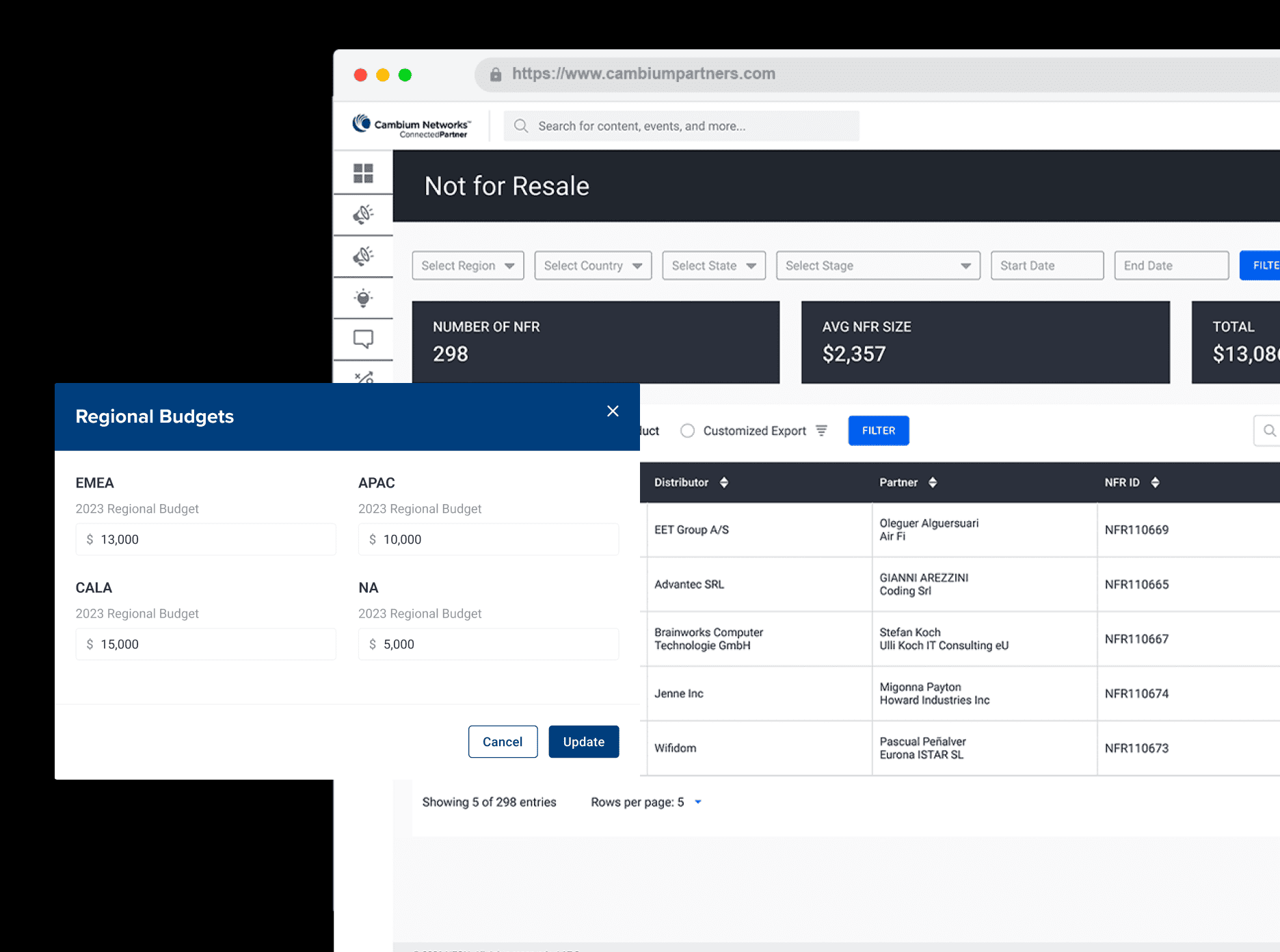Open the lightbulb ideas icon in sidebar
Screen dimensions: 1280x952
click(363, 298)
